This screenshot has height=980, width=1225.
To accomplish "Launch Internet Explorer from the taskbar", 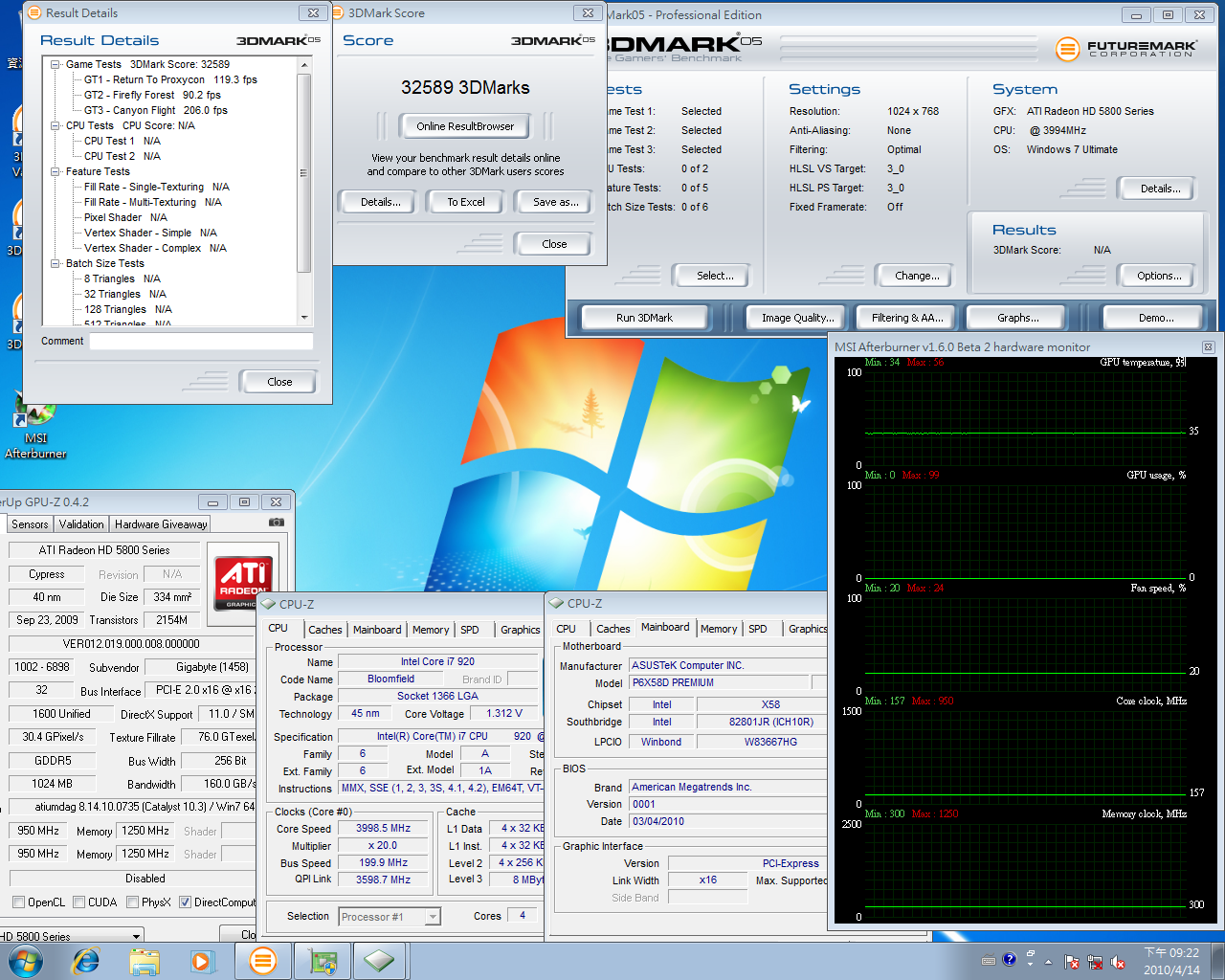I will tap(86, 961).
